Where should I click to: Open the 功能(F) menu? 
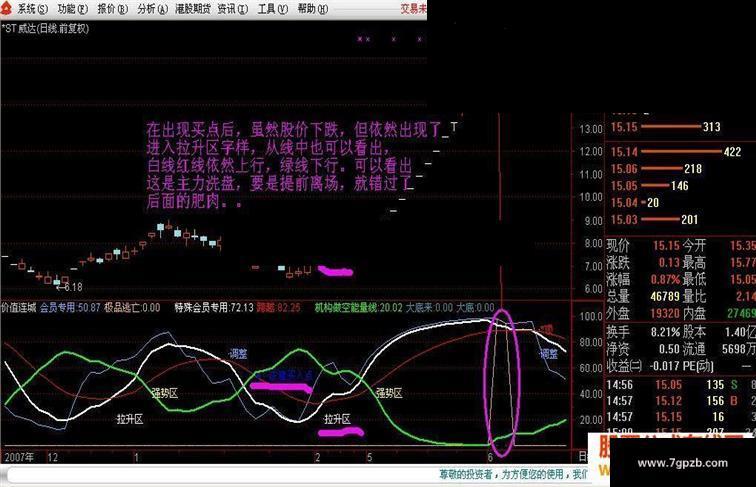tap(73, 9)
